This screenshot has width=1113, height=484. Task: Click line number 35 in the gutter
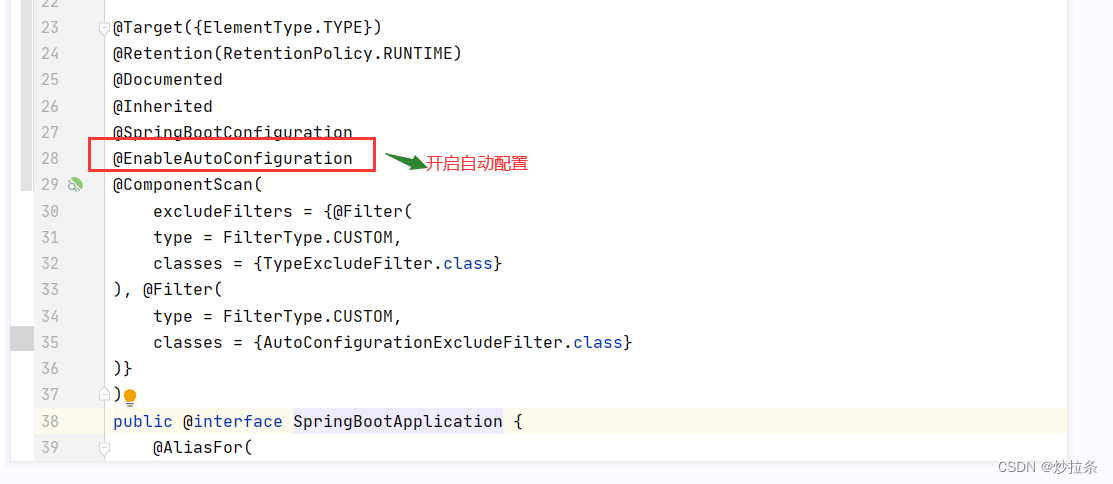pyautogui.click(x=50, y=343)
